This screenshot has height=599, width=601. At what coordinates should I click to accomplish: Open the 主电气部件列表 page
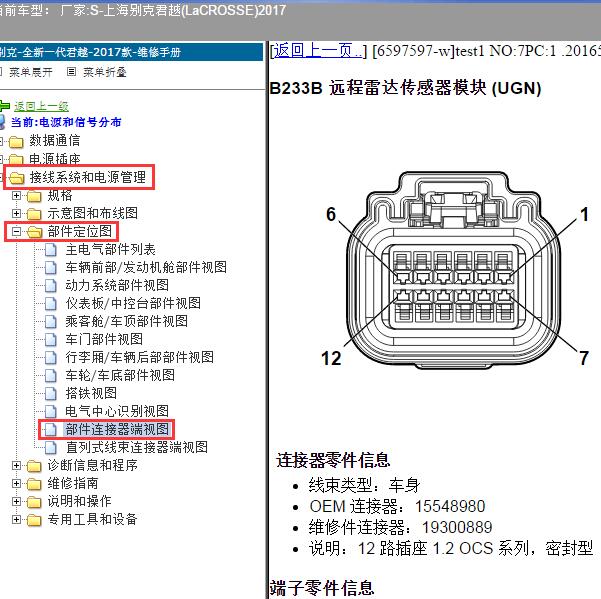click(110, 249)
